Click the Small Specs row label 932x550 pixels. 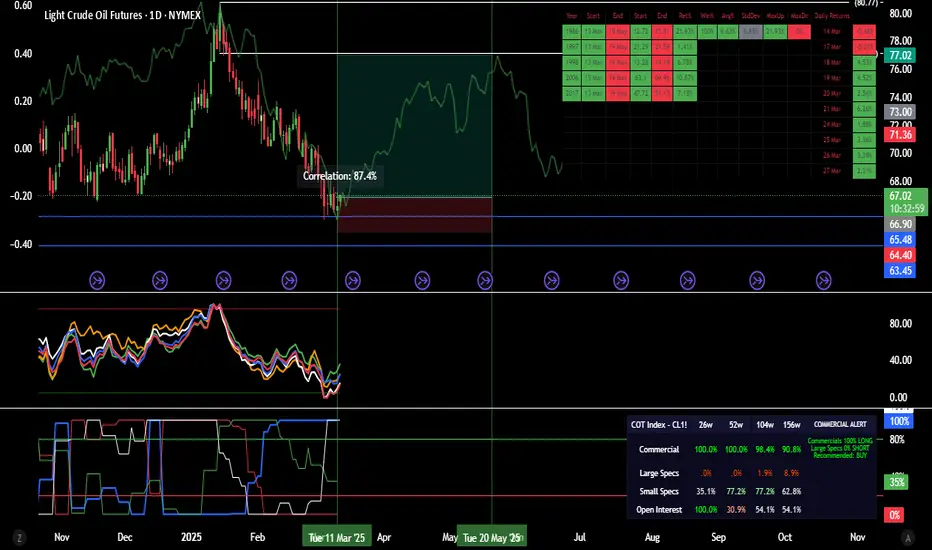coord(659,492)
